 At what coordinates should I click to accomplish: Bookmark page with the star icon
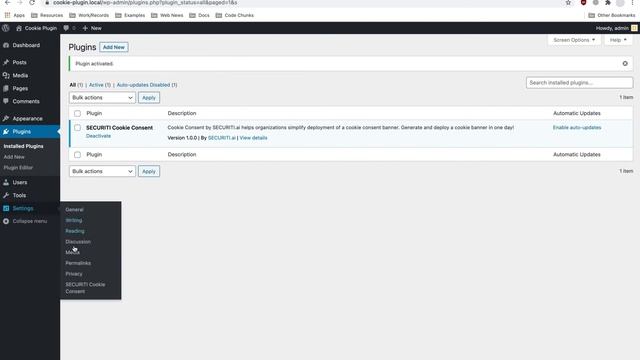point(568,3)
